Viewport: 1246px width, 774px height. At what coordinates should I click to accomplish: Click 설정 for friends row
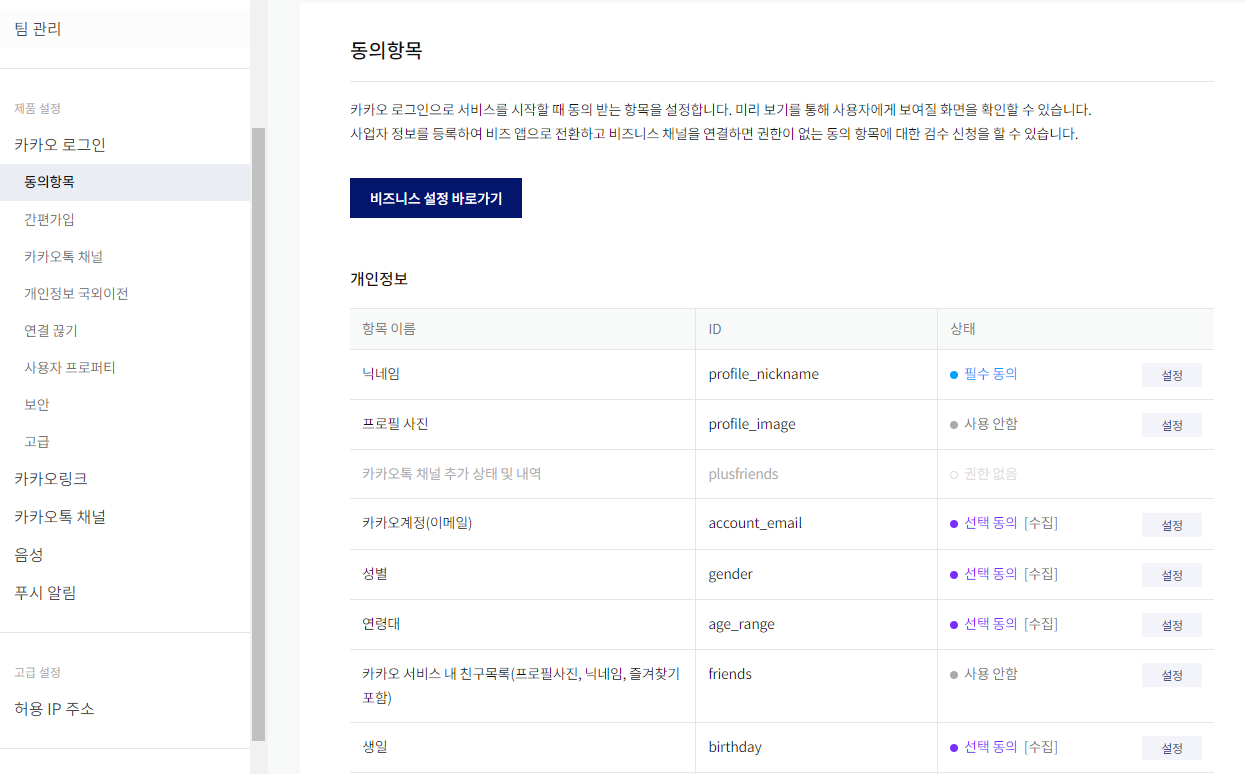coord(1172,675)
